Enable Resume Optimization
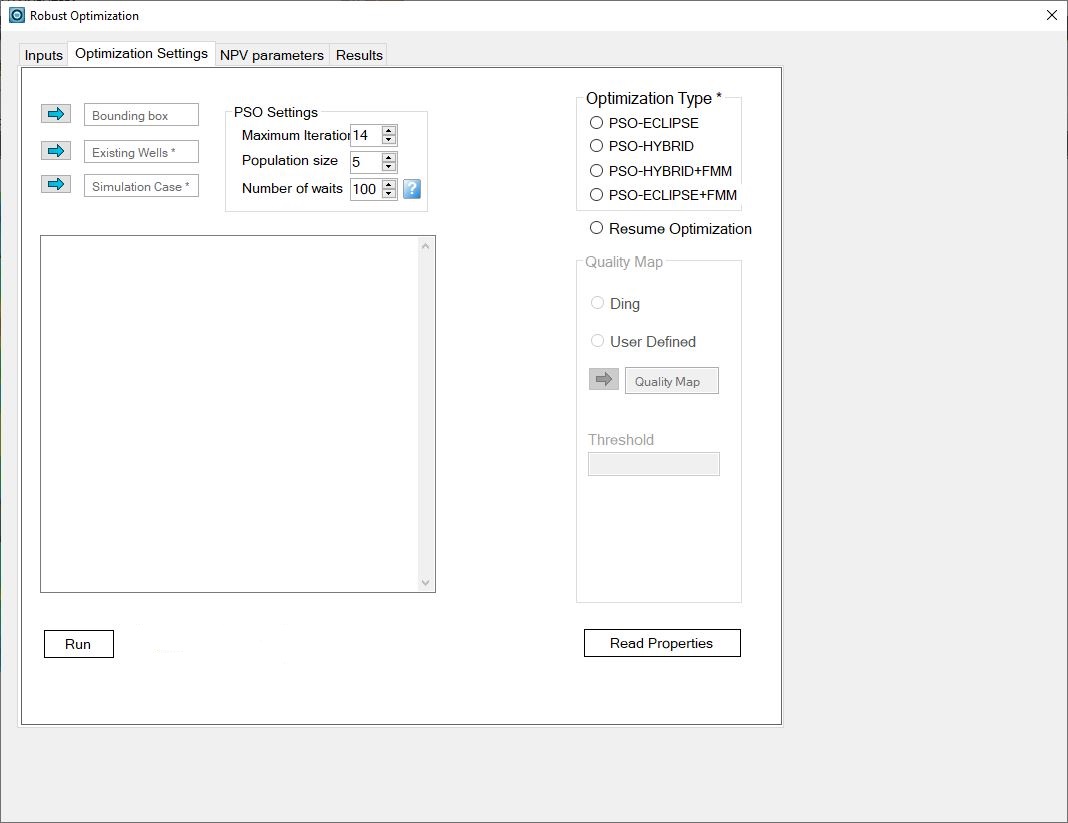The height and width of the screenshot is (823, 1068). tap(596, 228)
